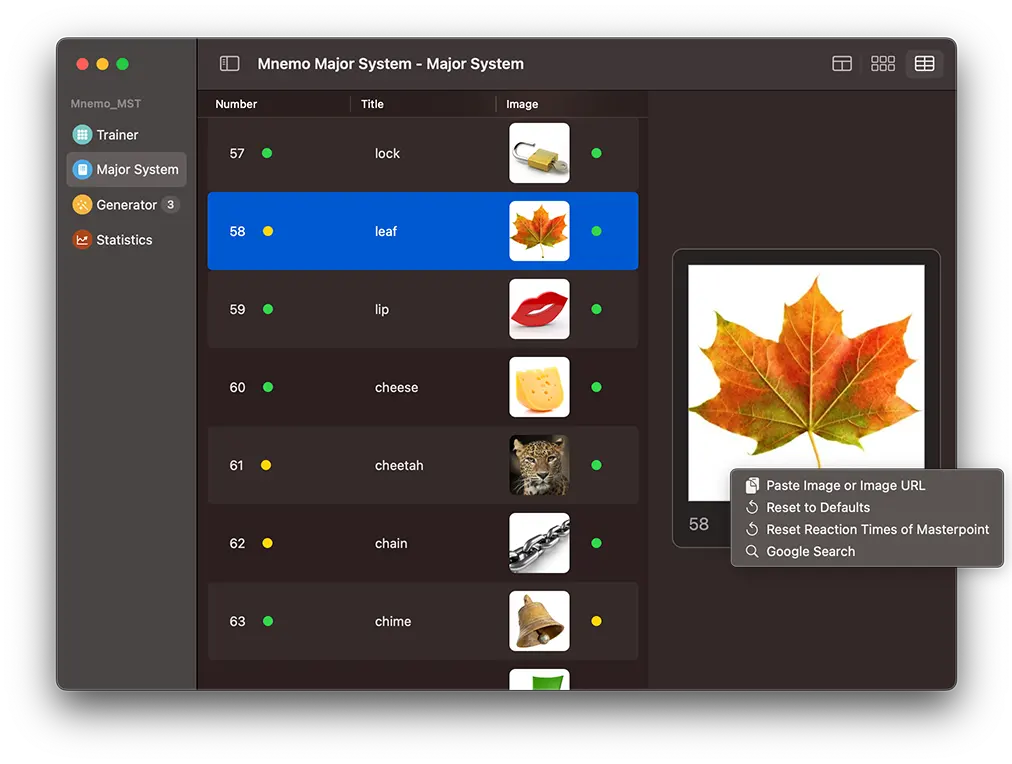Click the clipboard icon beside Paste Image
The image size is (1012, 764).
click(751, 485)
